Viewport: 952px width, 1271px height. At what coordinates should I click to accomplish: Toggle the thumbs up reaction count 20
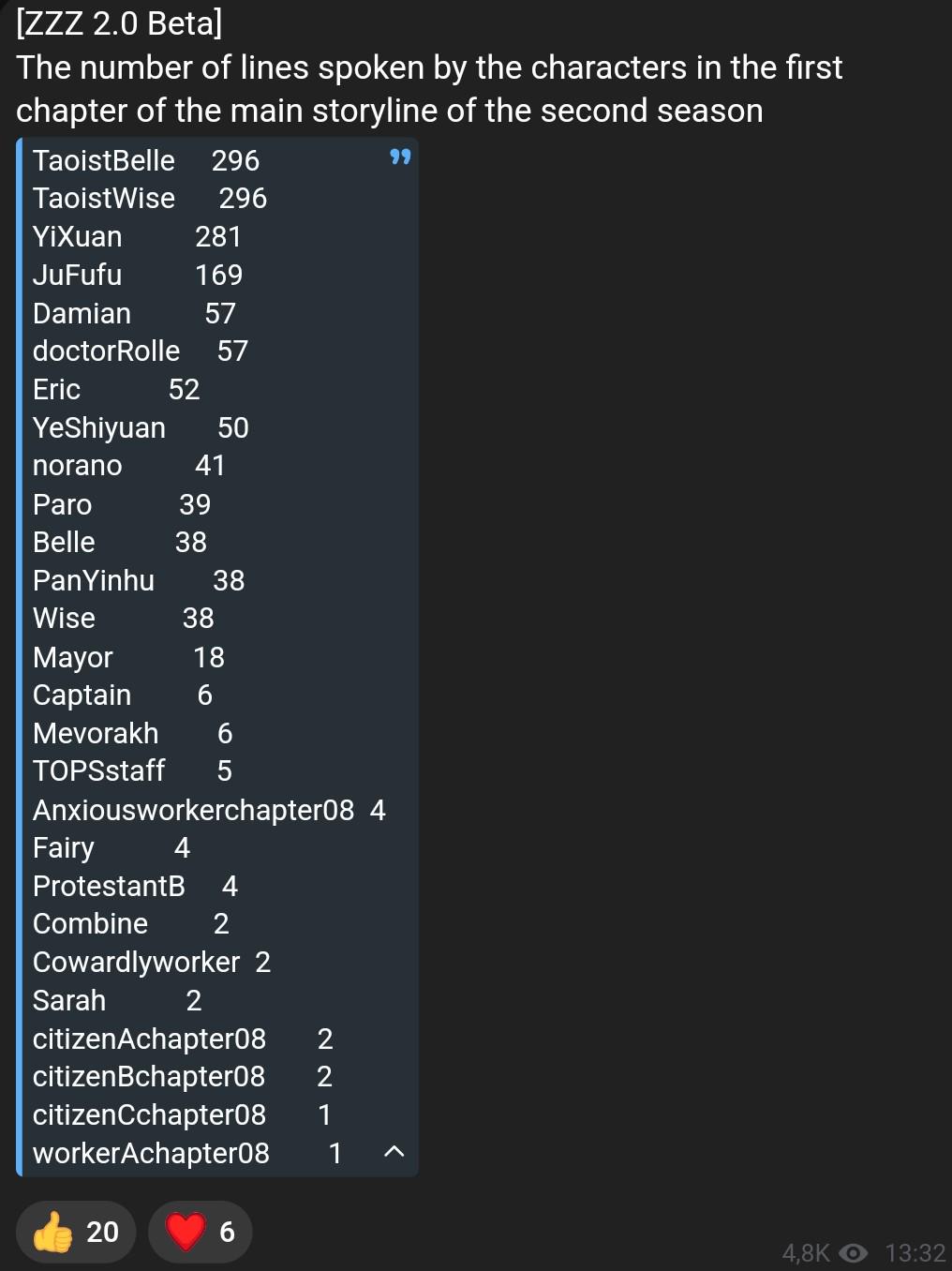[x=76, y=1232]
